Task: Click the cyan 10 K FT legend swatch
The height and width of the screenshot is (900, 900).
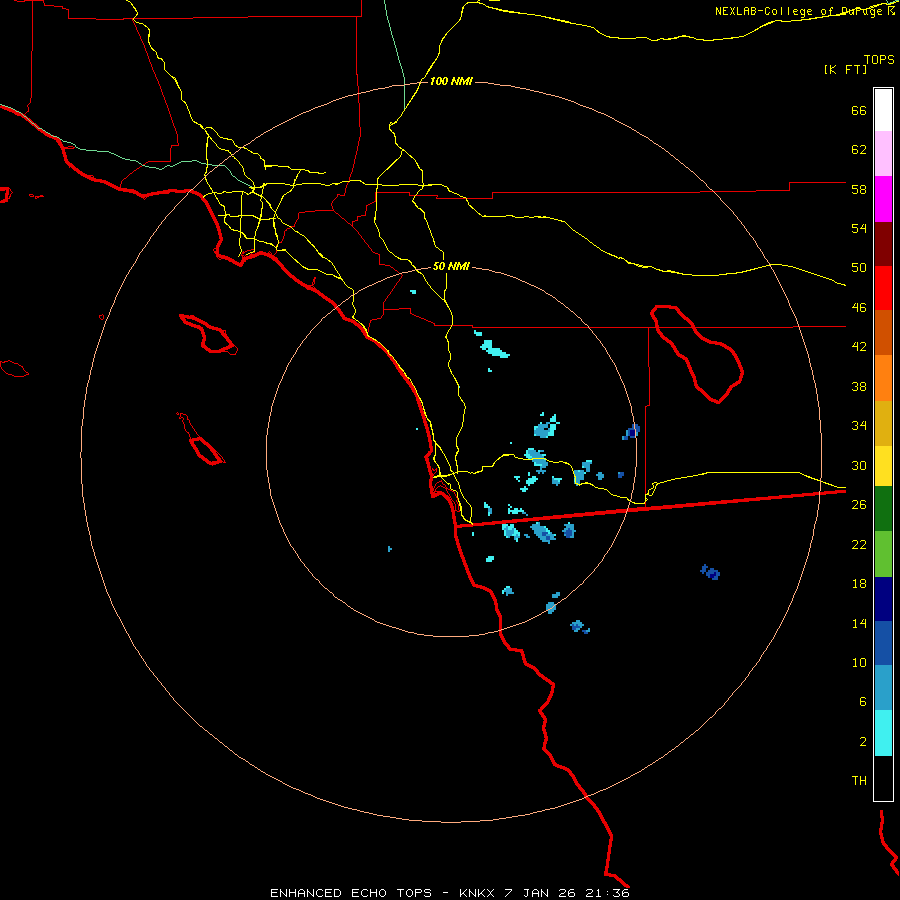Action: [x=883, y=733]
